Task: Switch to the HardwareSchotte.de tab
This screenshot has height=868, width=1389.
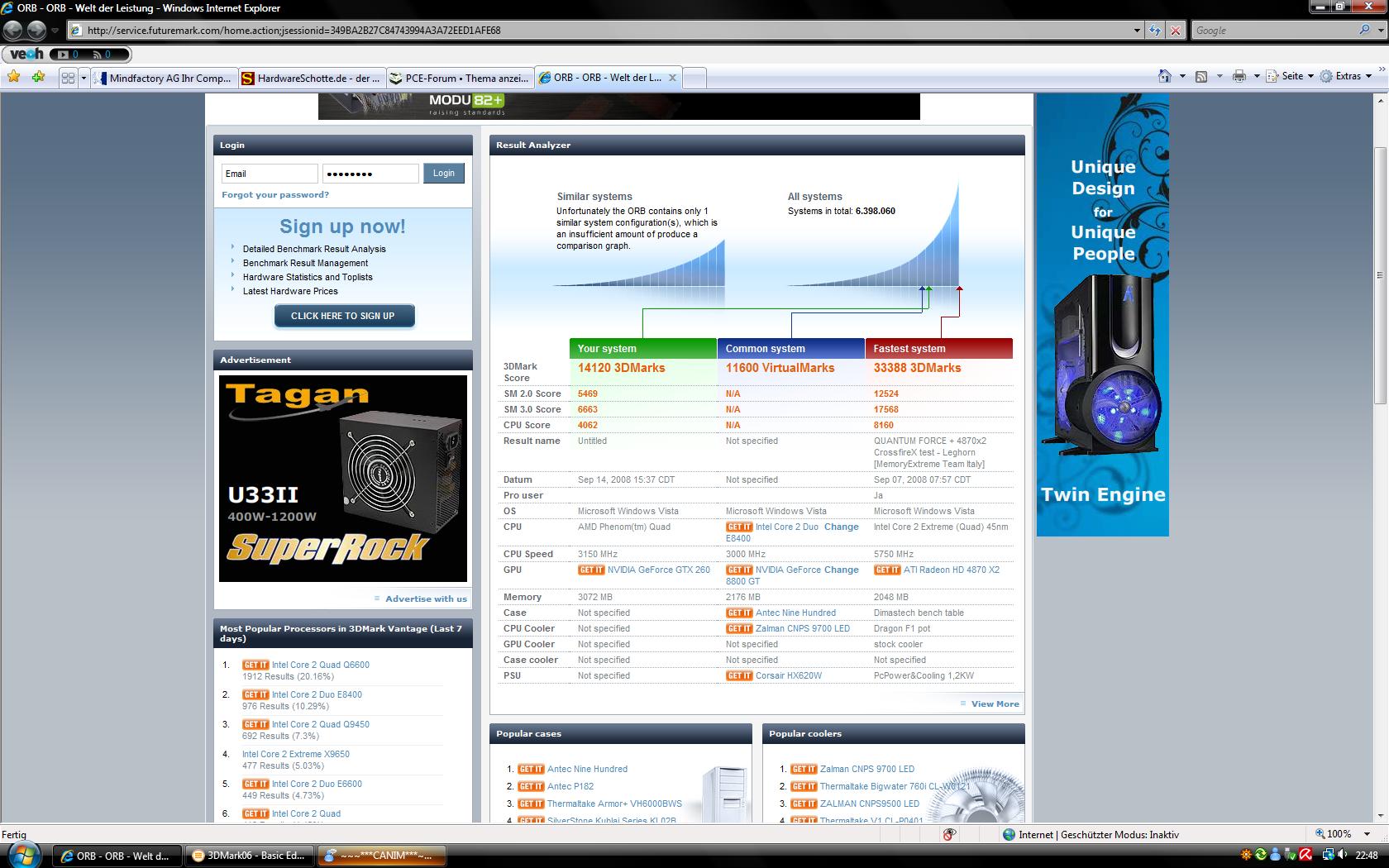Action: [311, 79]
